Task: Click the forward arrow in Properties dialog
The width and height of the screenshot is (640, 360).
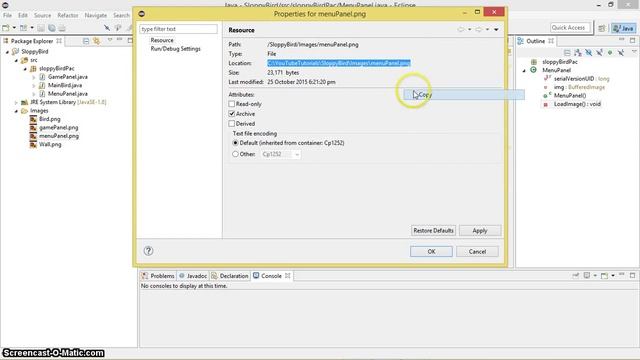Action: 478,29
